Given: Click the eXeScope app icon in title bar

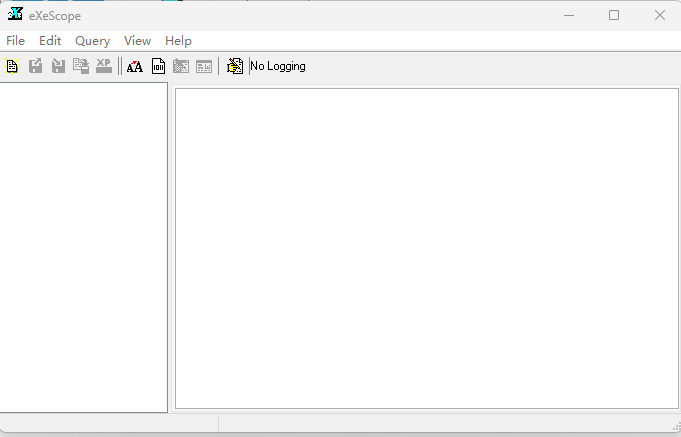Looking at the screenshot, I should pos(15,14).
